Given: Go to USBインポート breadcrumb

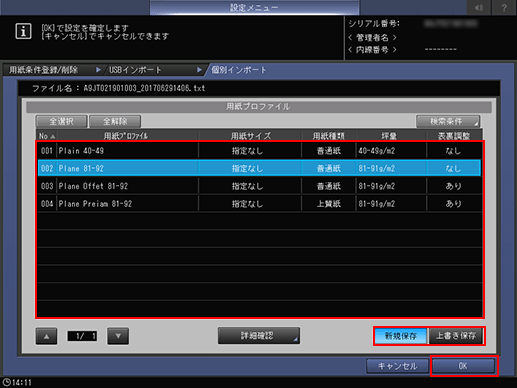Looking at the screenshot, I should click(x=135, y=70).
